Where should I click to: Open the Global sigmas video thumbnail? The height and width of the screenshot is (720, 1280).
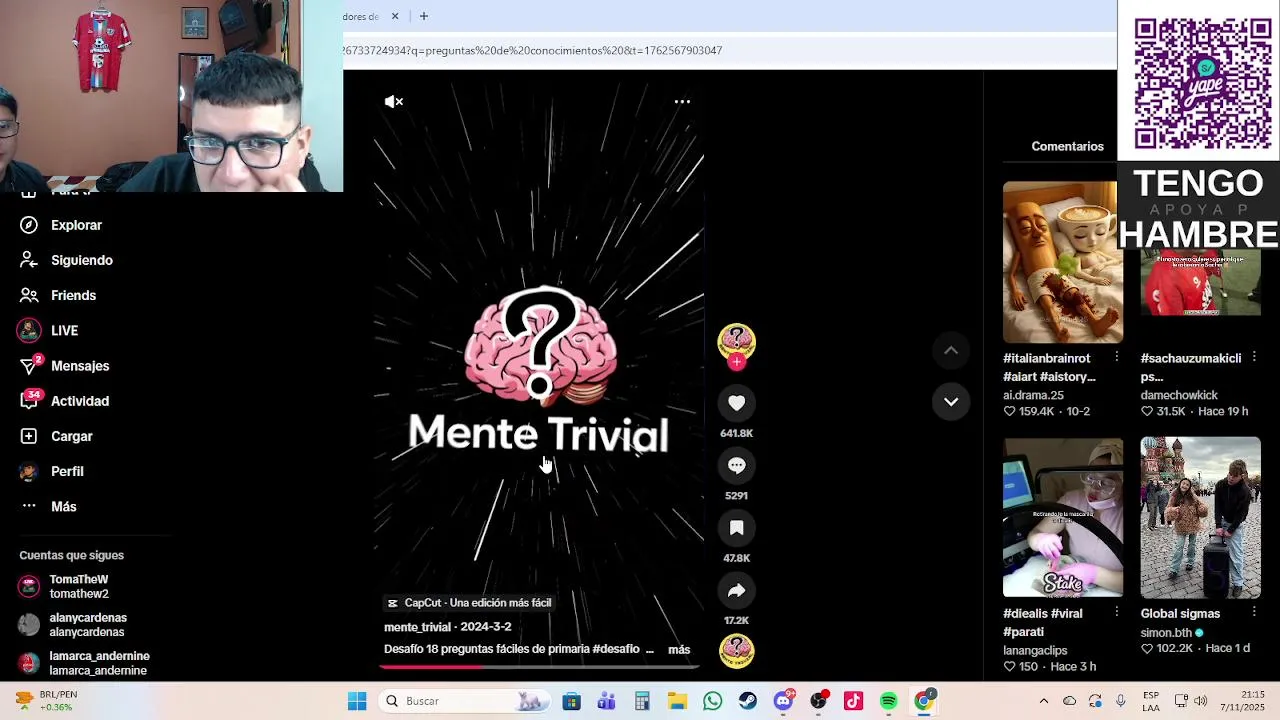point(1201,518)
